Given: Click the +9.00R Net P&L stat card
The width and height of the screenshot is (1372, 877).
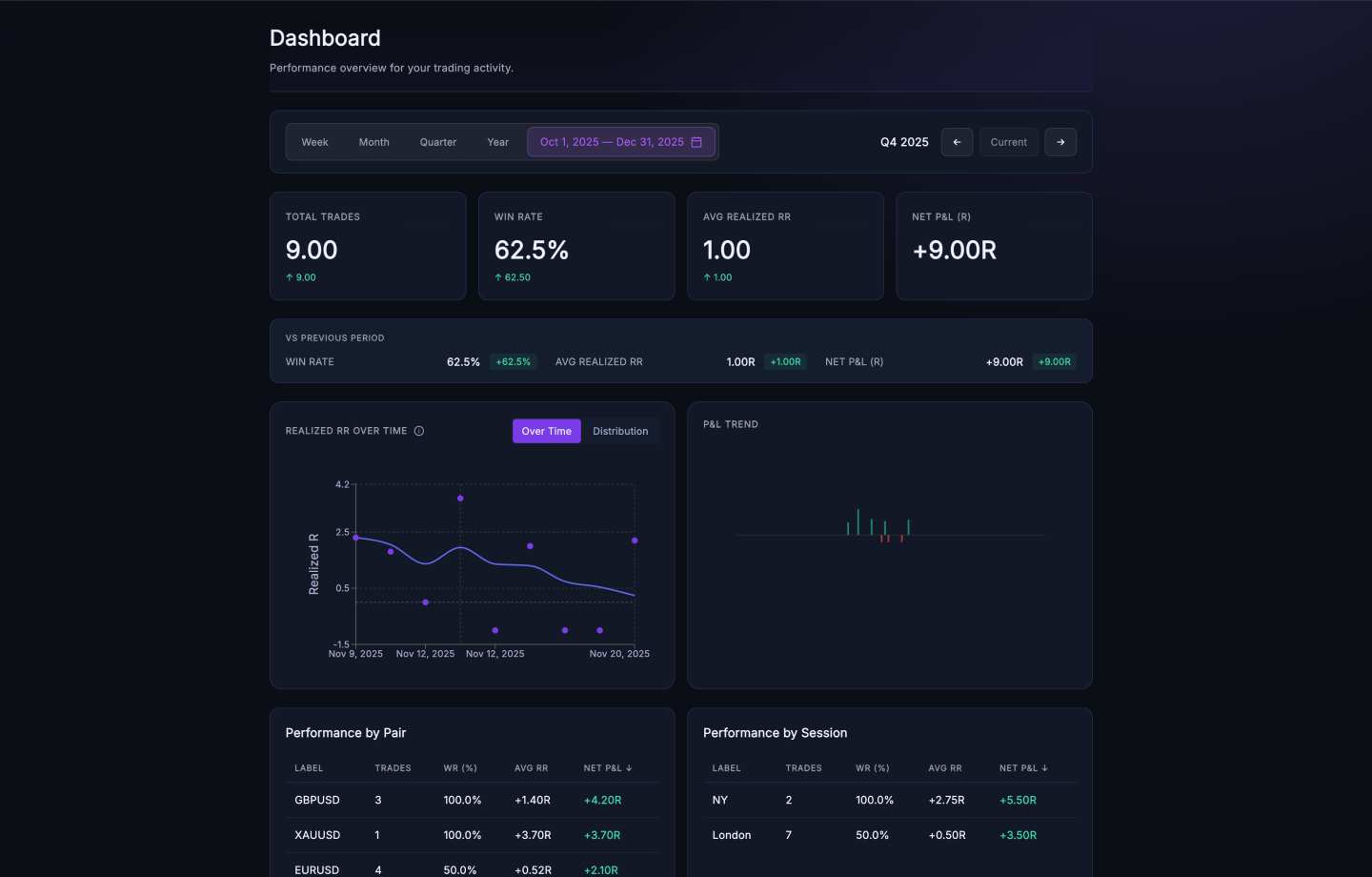Looking at the screenshot, I should pos(994,246).
